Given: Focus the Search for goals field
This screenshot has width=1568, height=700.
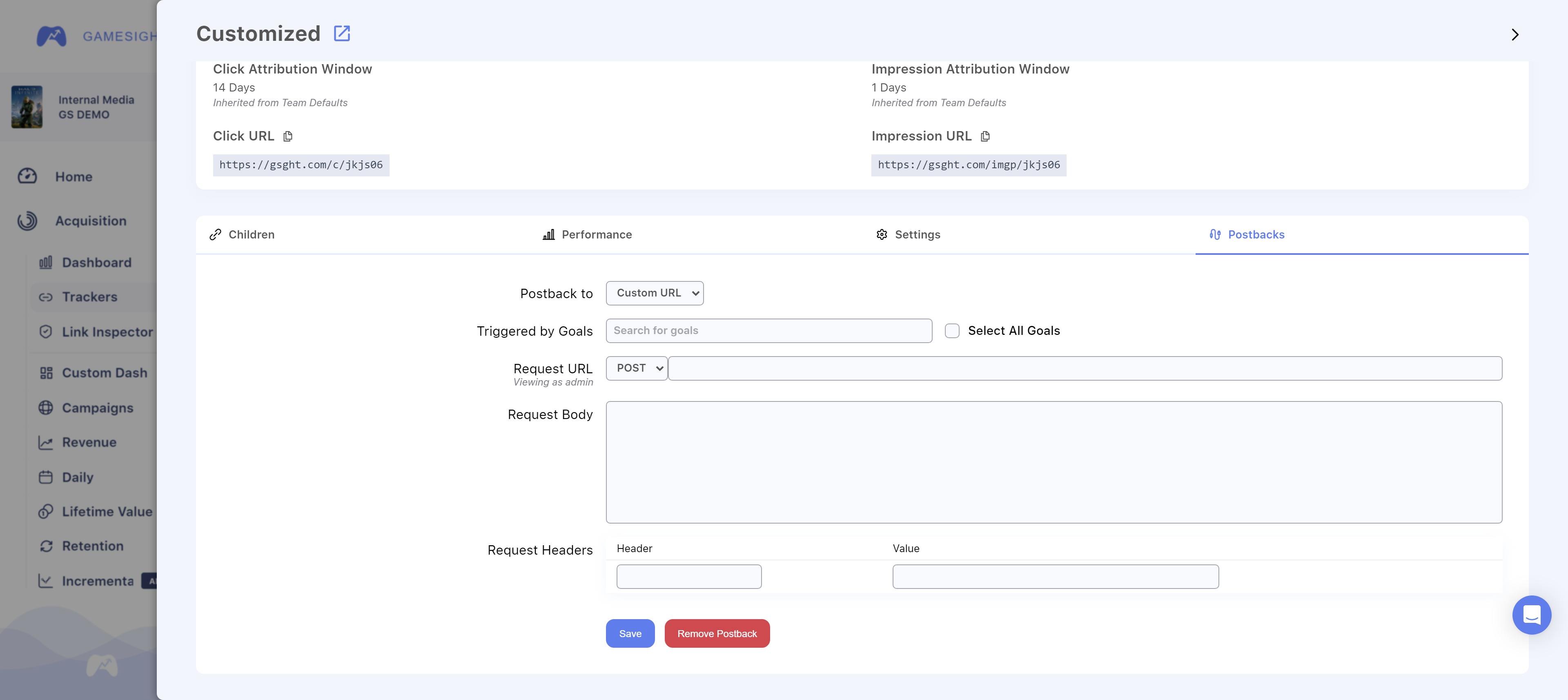Looking at the screenshot, I should [x=769, y=331].
